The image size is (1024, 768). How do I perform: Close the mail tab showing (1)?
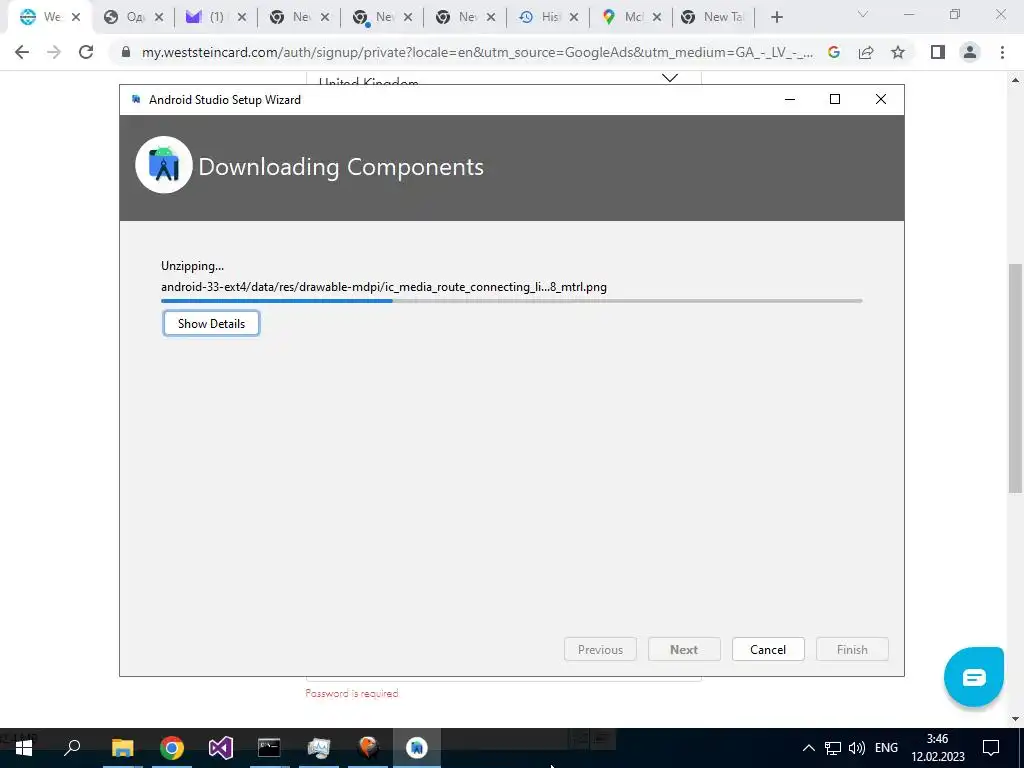pyautogui.click(x=242, y=18)
